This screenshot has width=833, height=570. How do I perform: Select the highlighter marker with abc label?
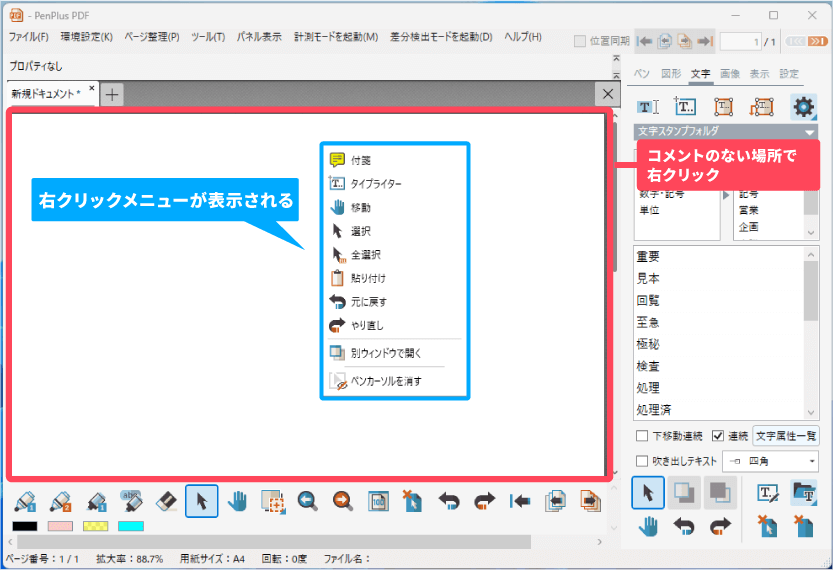[x=132, y=501]
